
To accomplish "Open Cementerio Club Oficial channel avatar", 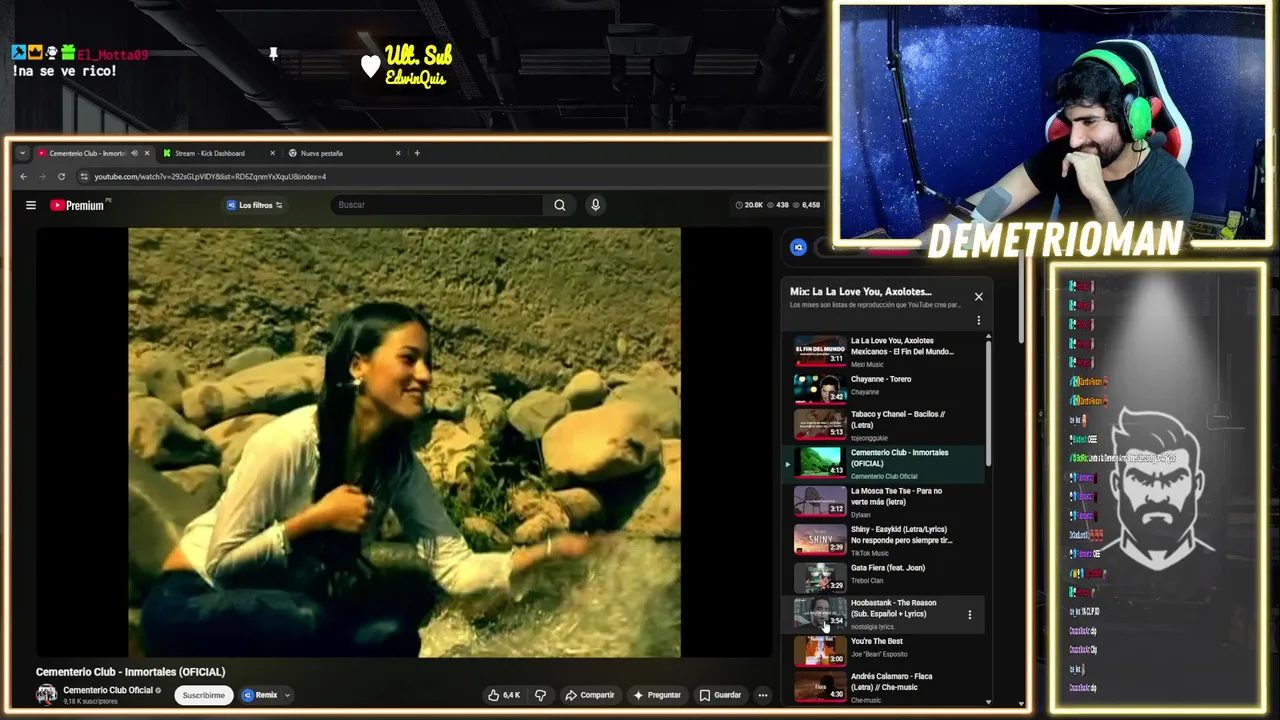I will [x=46, y=695].
